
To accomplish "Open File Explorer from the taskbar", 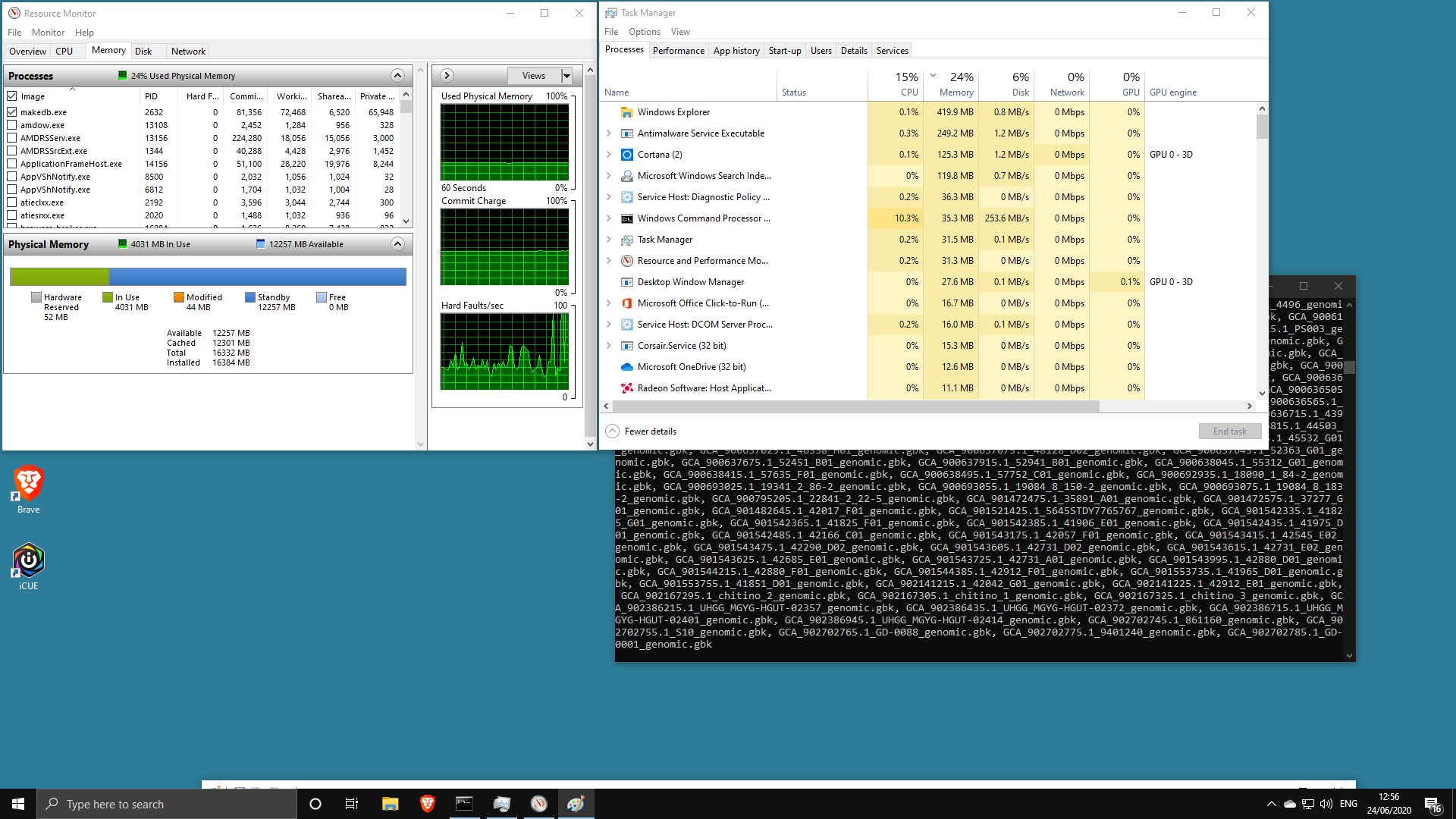I will pyautogui.click(x=390, y=804).
